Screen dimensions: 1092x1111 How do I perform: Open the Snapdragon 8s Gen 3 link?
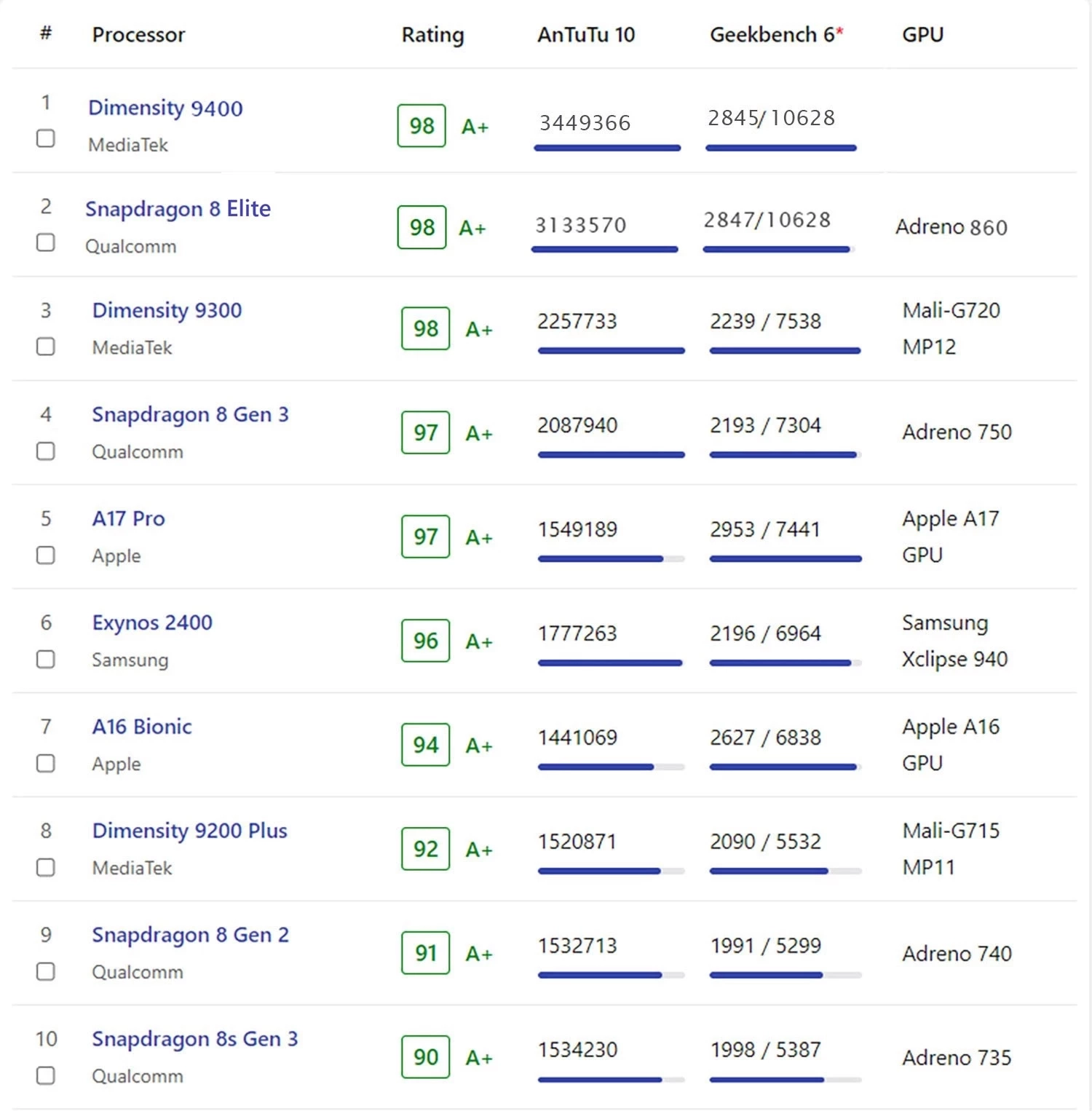click(x=194, y=1040)
